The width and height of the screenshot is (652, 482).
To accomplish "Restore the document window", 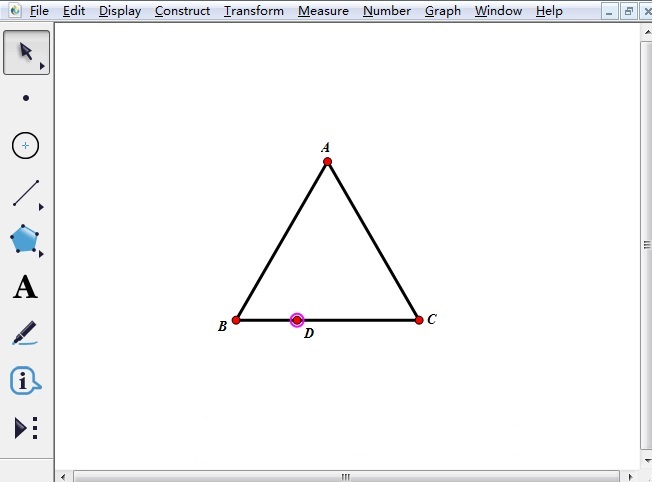I will (x=628, y=12).
